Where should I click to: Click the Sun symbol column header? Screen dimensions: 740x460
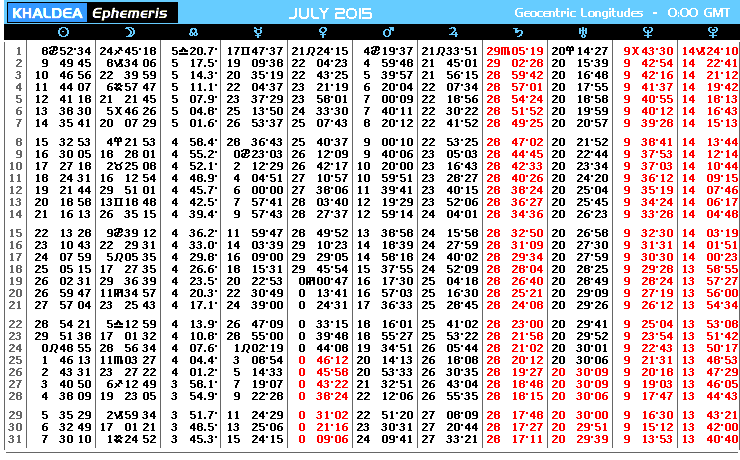(64, 33)
